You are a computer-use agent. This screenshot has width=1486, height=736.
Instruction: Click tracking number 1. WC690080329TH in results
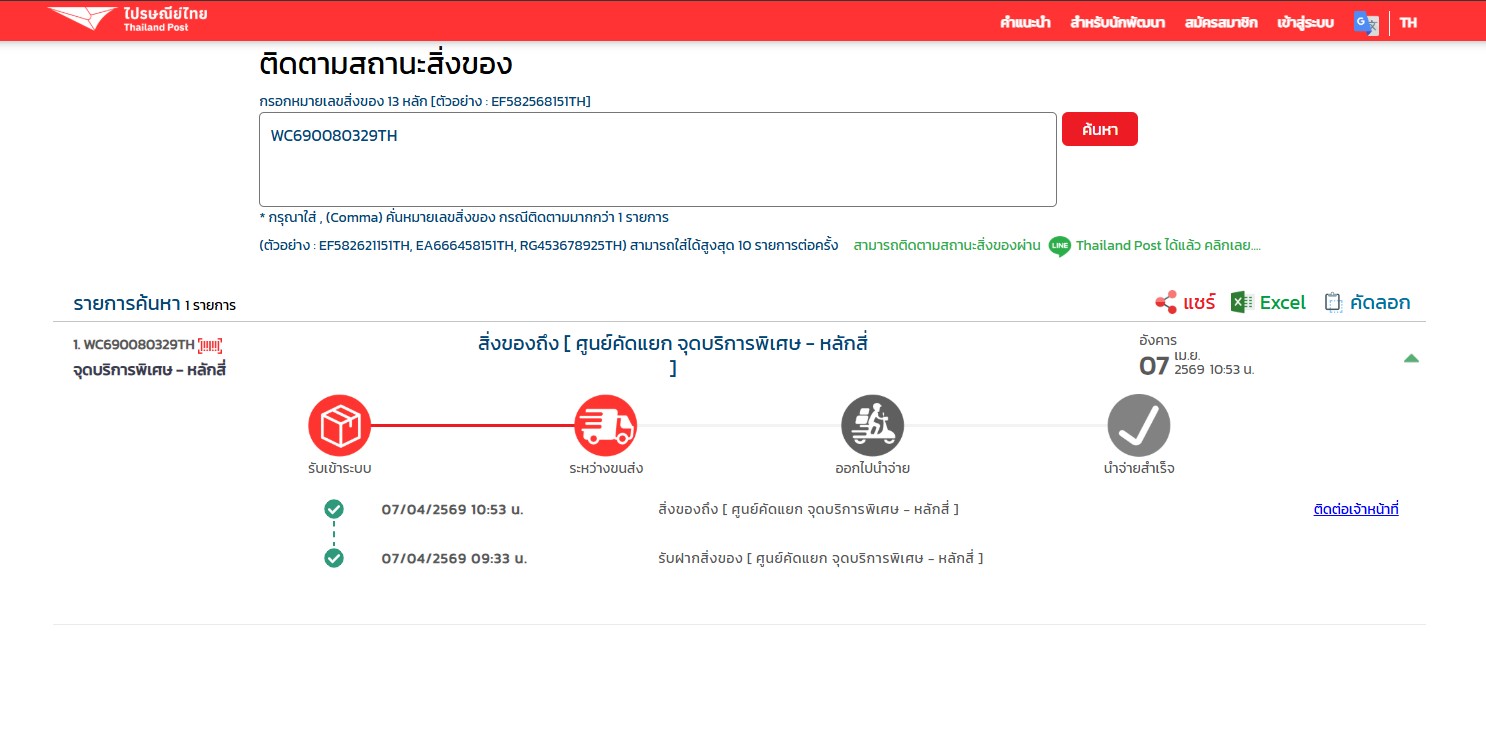pos(134,345)
